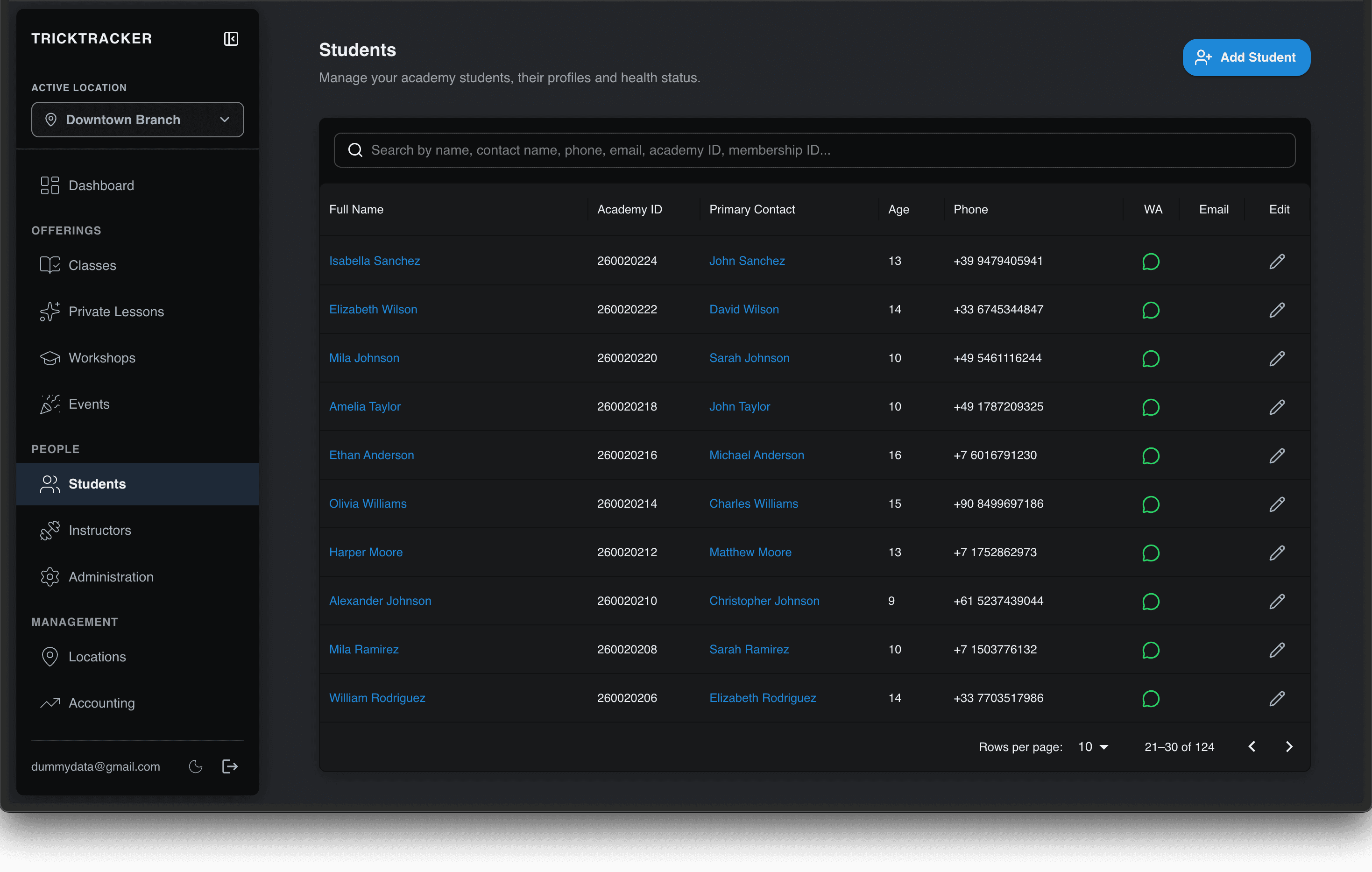Navigate to Classes in the sidebar
This screenshot has height=872, width=1372.
point(137,266)
